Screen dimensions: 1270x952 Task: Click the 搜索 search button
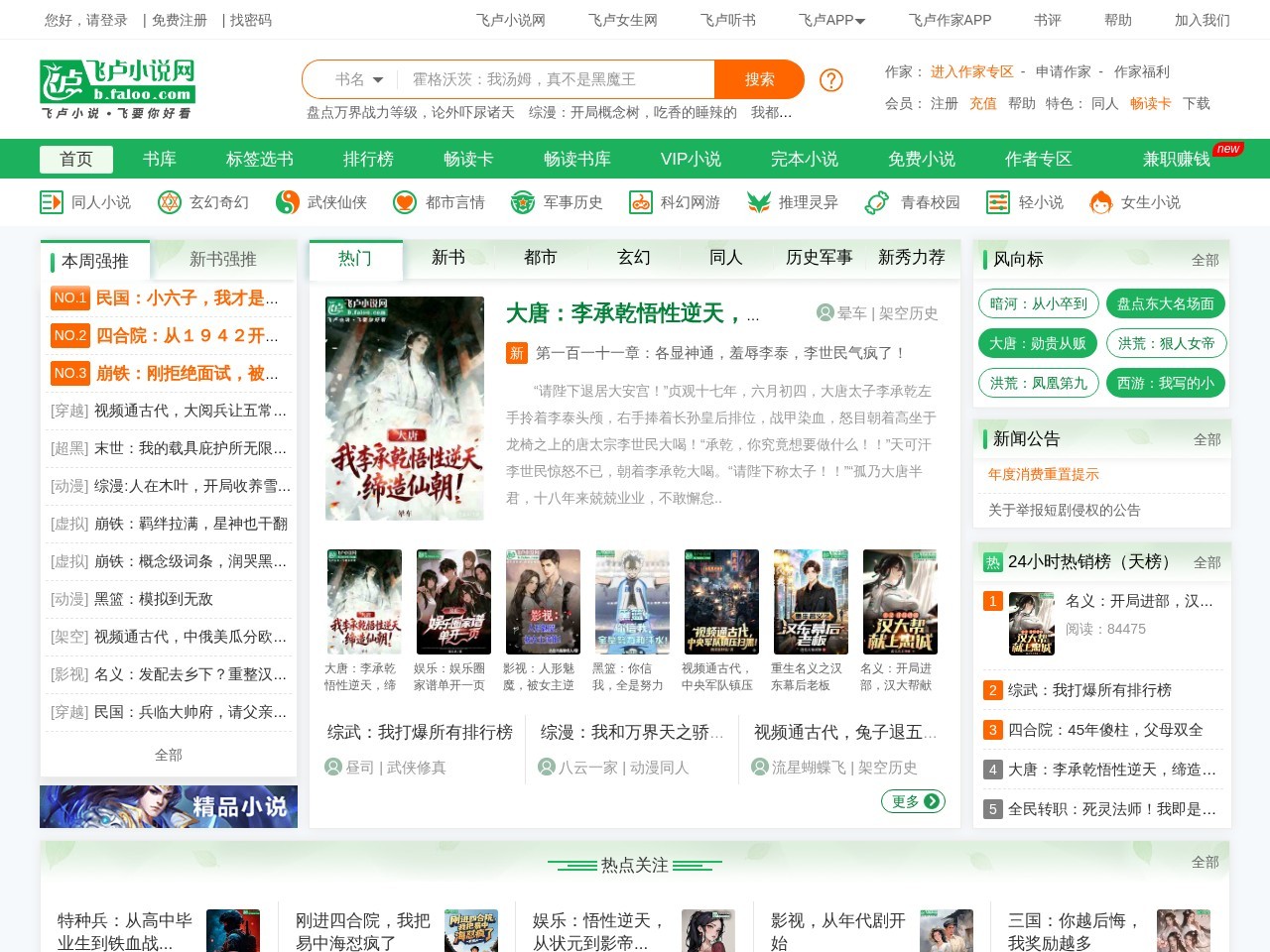point(759,79)
